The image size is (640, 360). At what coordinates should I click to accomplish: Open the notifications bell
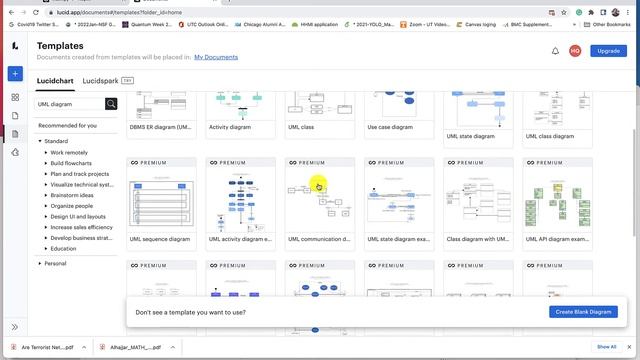point(555,51)
